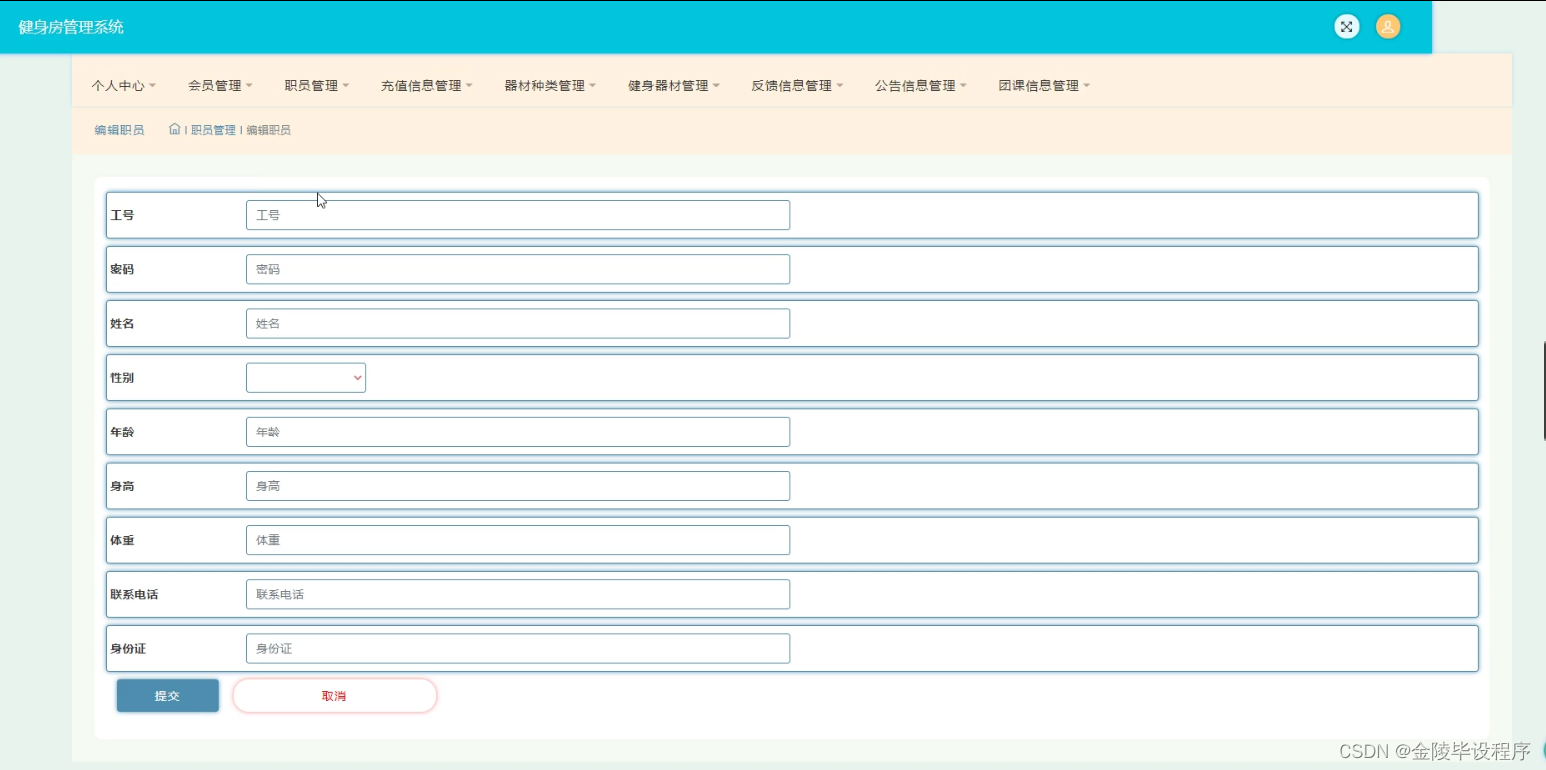
Task: Focus the 身高 input field
Action: coord(518,486)
